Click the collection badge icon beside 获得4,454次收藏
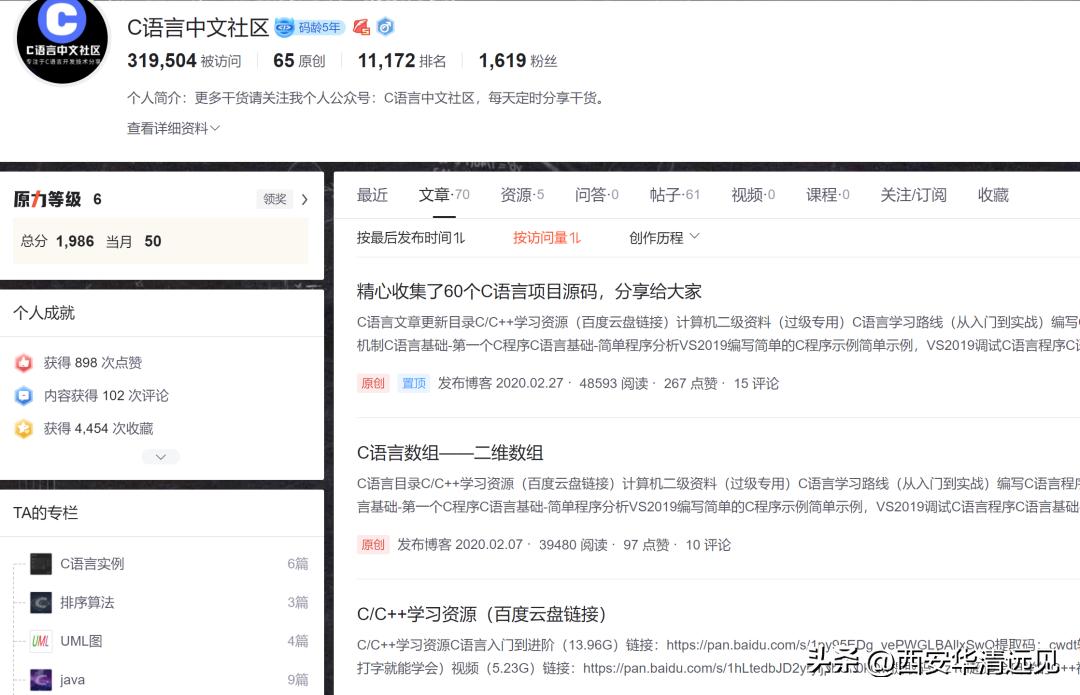This screenshot has width=1080, height=695. pos(24,428)
